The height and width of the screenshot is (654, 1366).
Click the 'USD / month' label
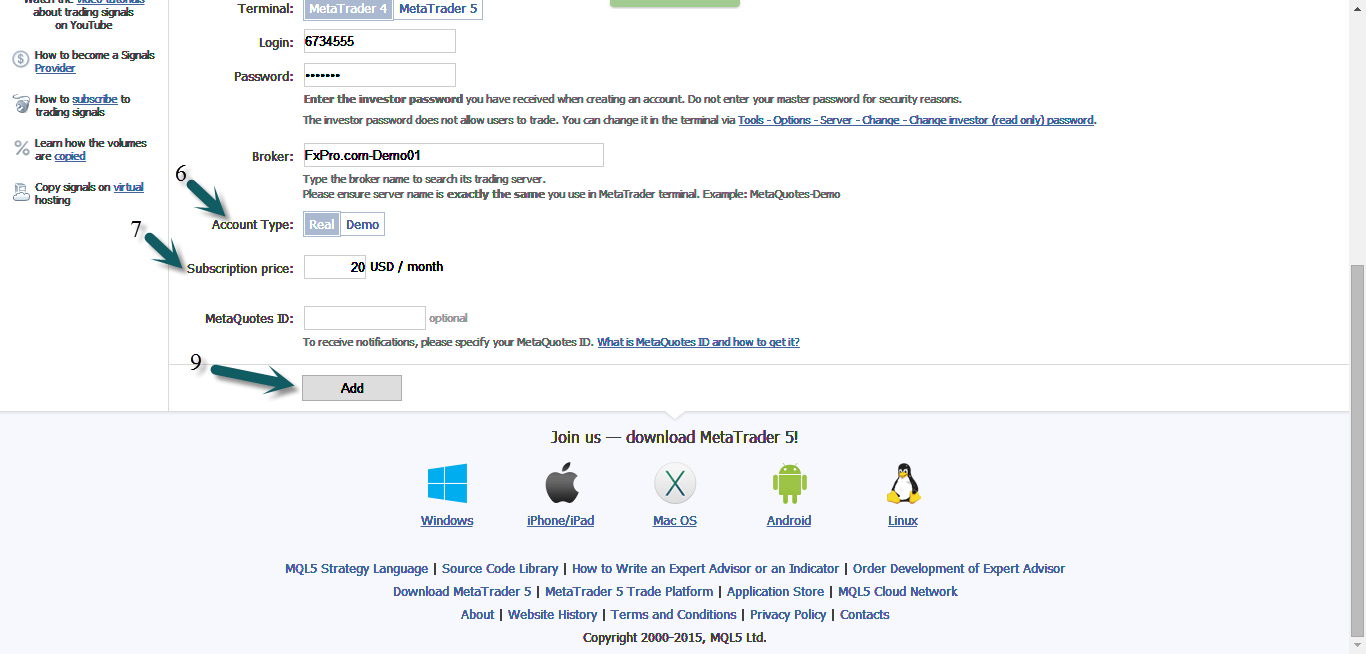pos(407,267)
